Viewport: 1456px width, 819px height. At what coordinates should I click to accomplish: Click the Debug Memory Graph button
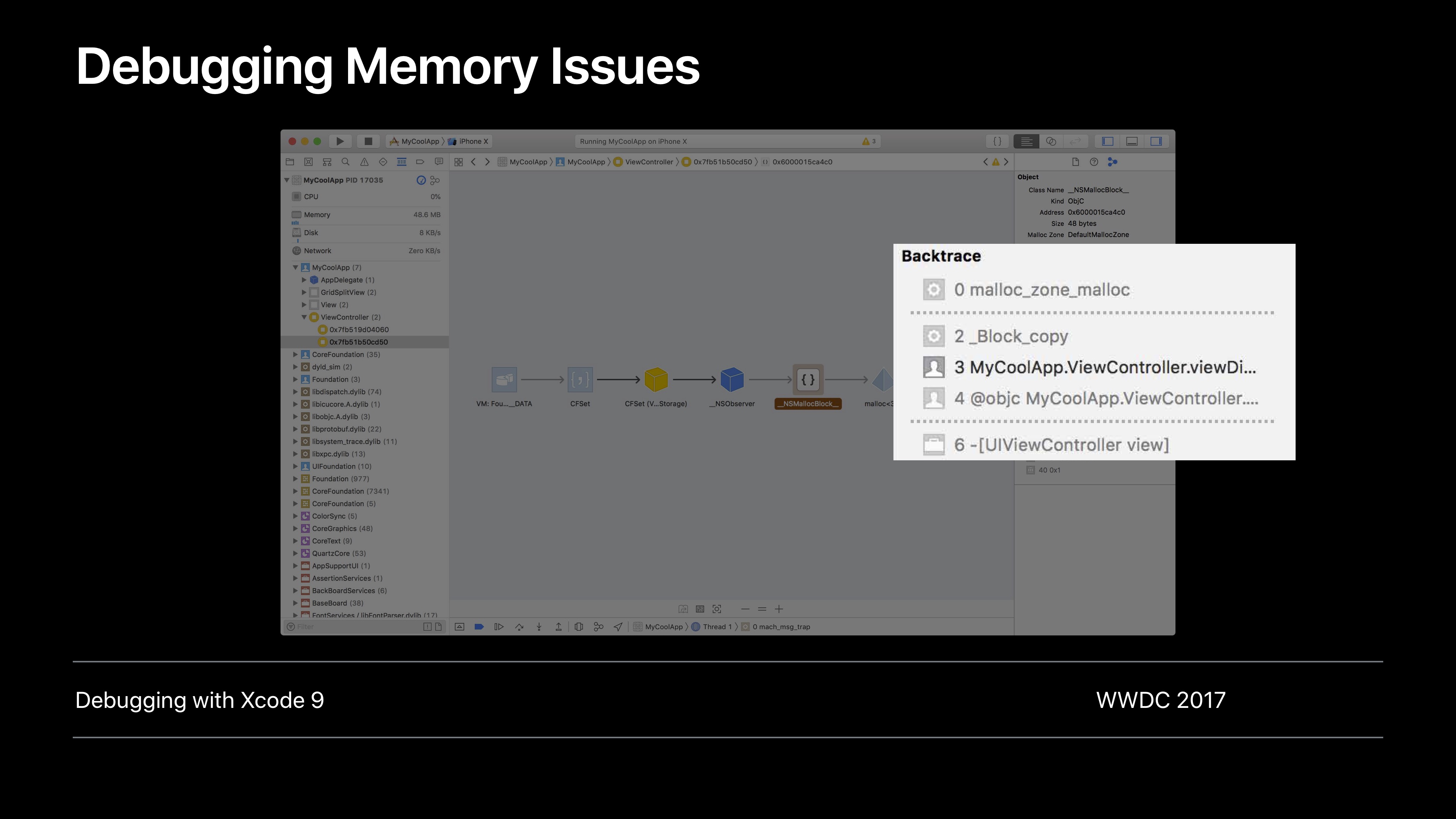click(598, 626)
